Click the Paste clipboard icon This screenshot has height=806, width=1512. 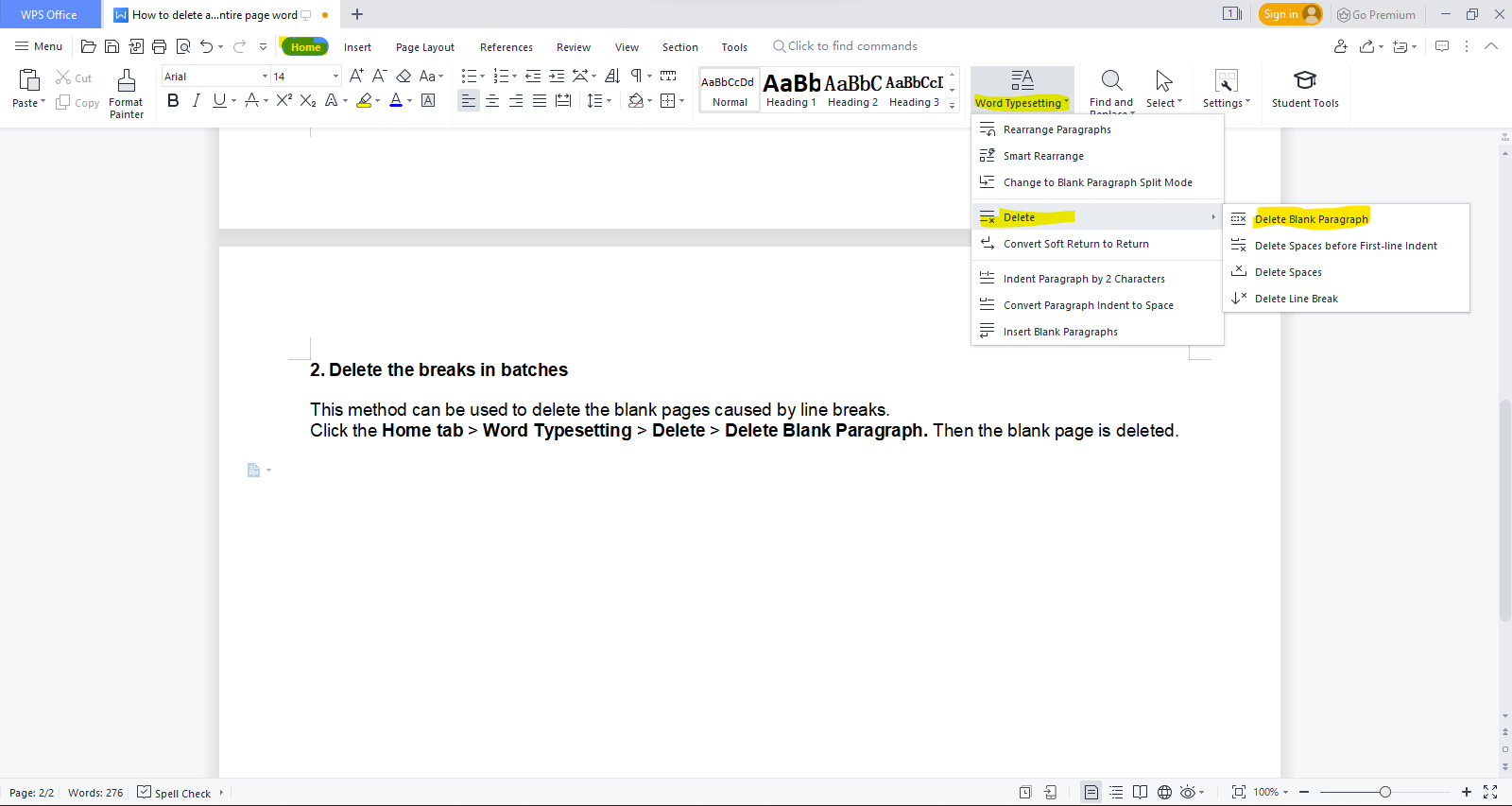point(29,79)
